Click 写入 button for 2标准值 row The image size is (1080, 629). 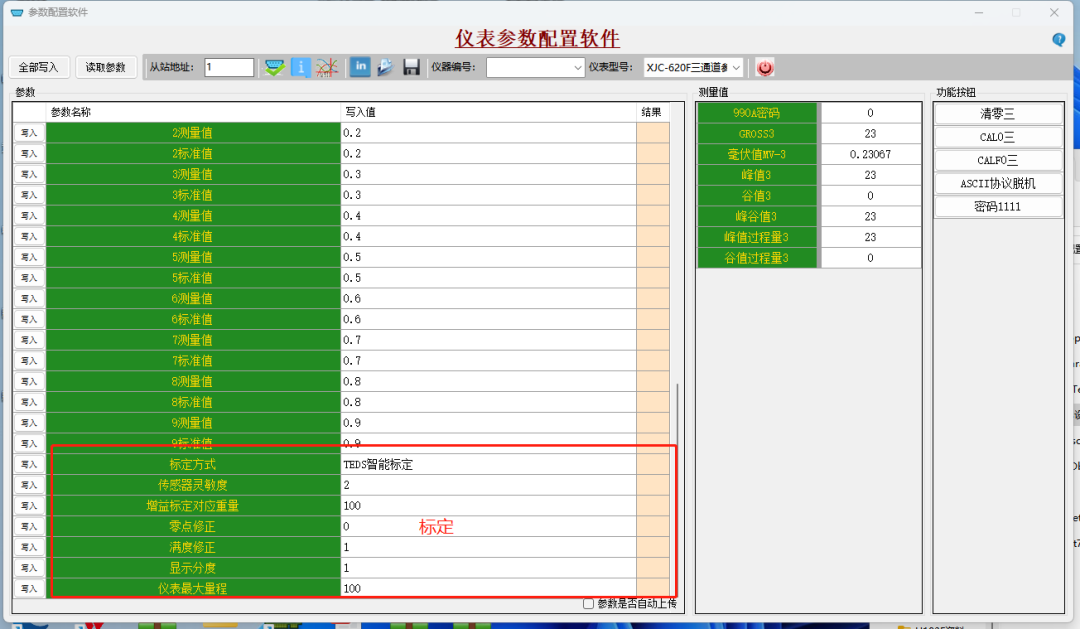click(29, 154)
